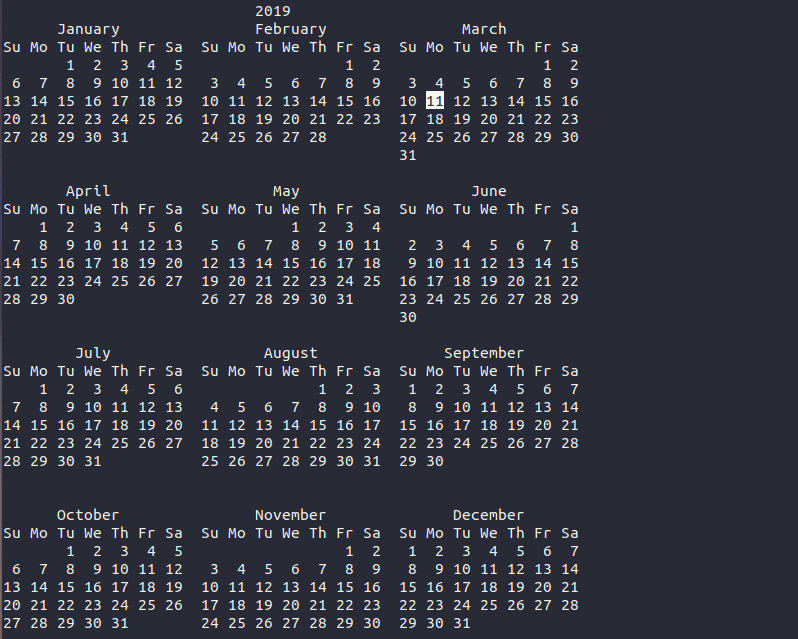Click date 5 in May
This screenshot has height=639, width=798.
(x=214, y=245)
